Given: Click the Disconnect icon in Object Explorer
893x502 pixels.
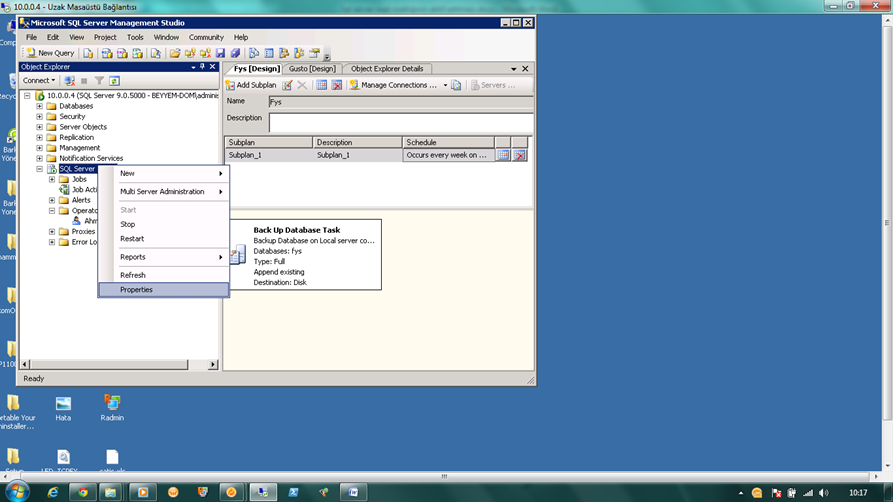Looking at the screenshot, I should (69, 81).
